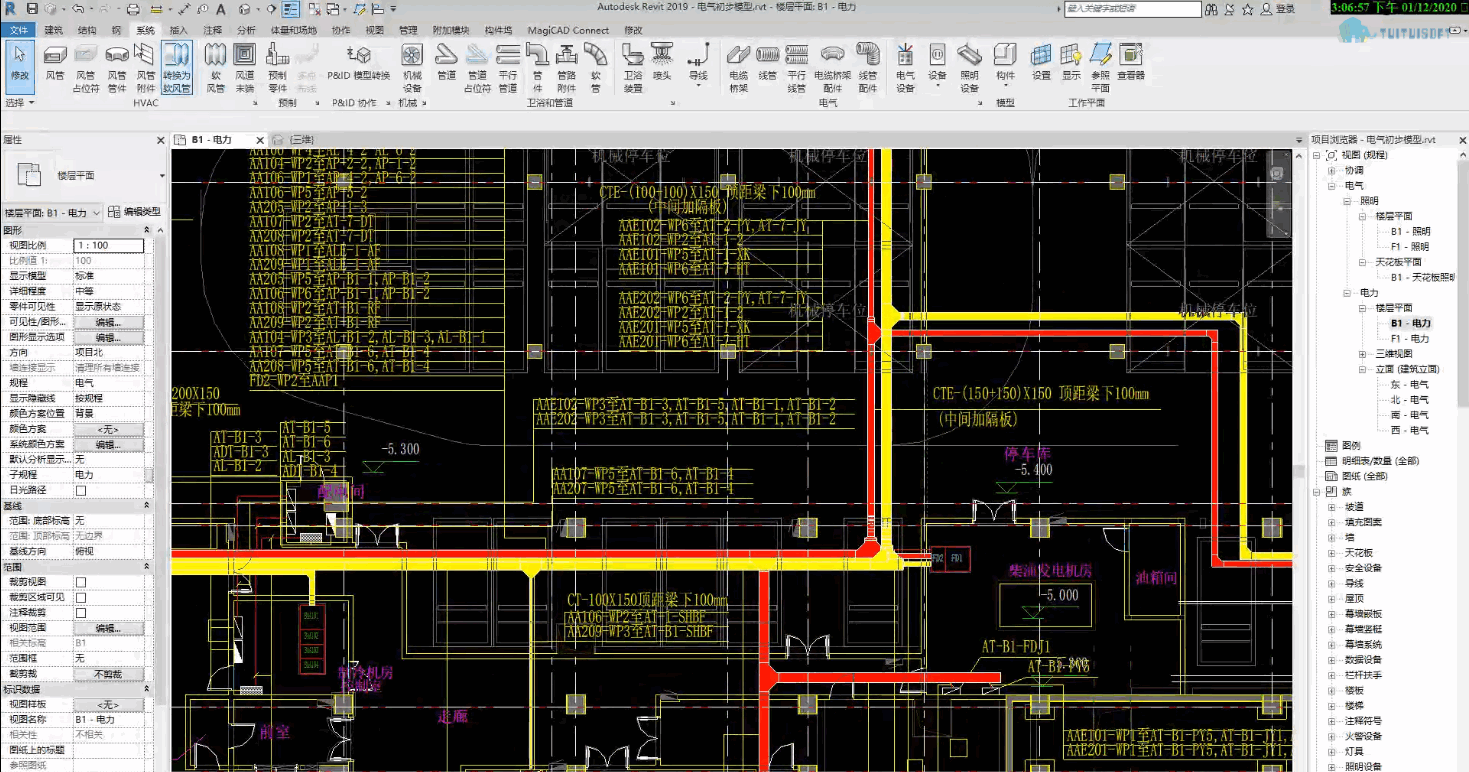
Task: Click the P&ID 模型转换 tool
Action: [358, 62]
